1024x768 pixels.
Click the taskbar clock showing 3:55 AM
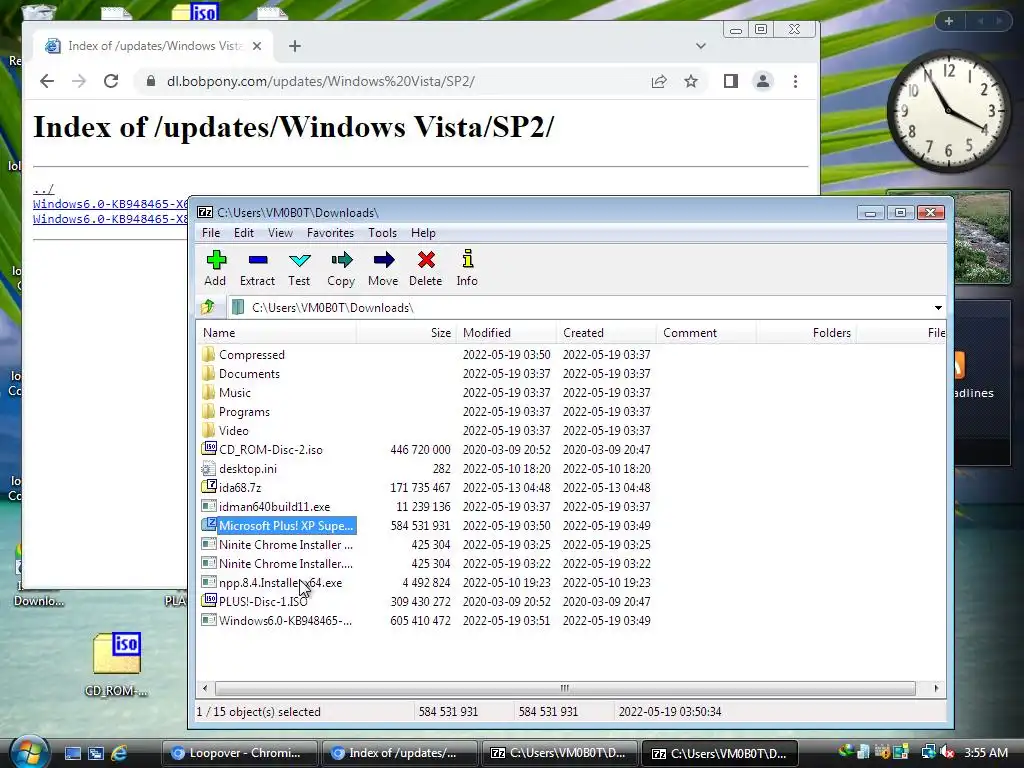(985, 753)
